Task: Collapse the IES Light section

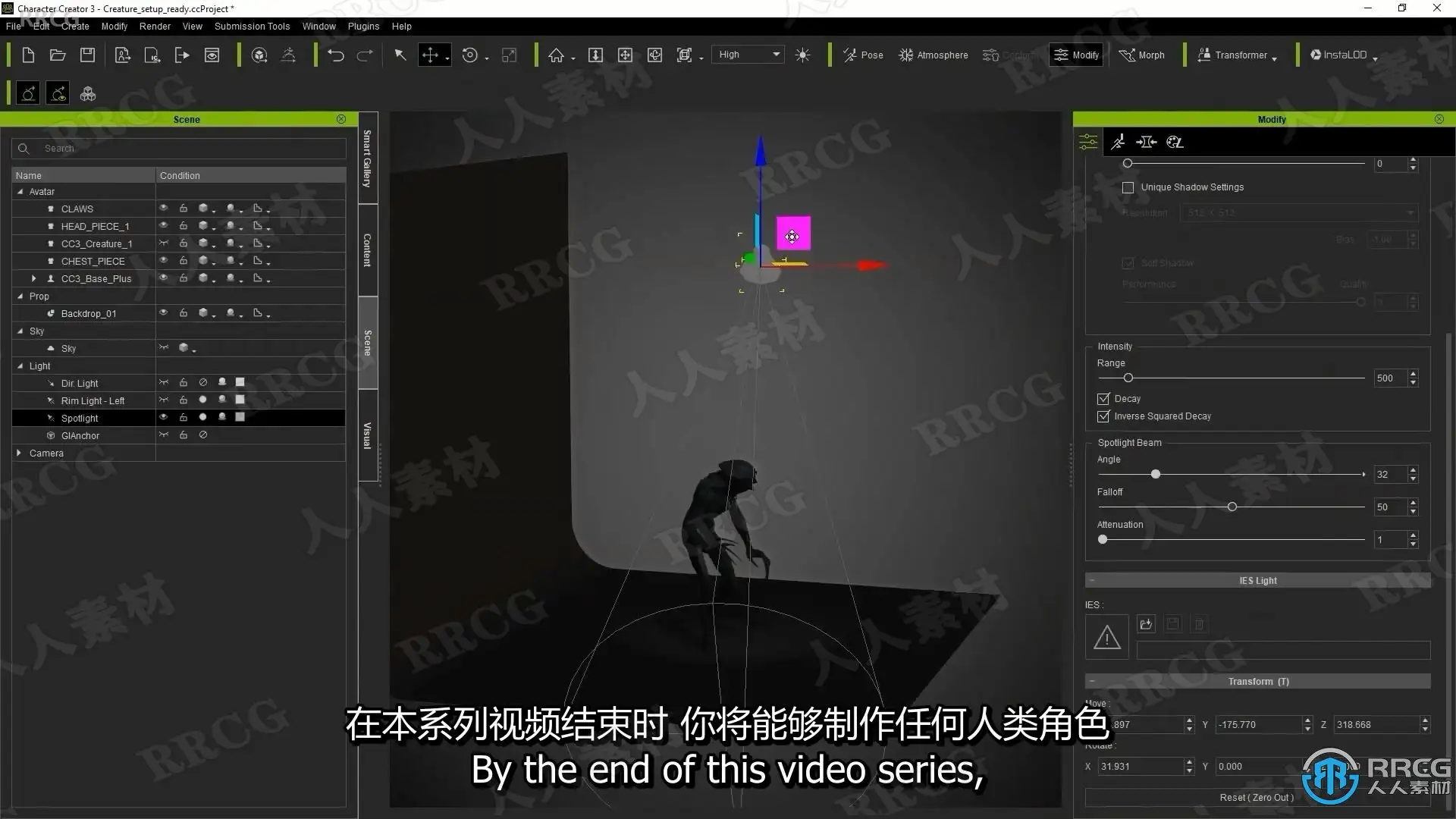Action: pos(1092,581)
